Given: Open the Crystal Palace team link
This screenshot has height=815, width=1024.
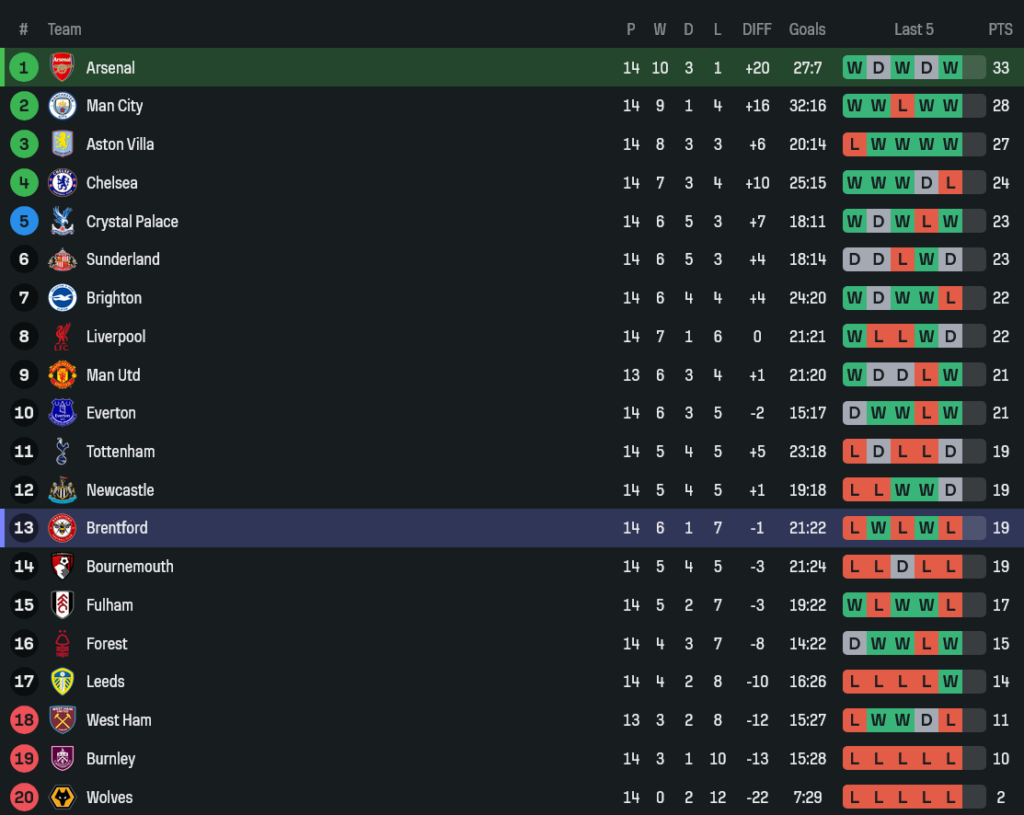Looking at the screenshot, I should (132, 221).
